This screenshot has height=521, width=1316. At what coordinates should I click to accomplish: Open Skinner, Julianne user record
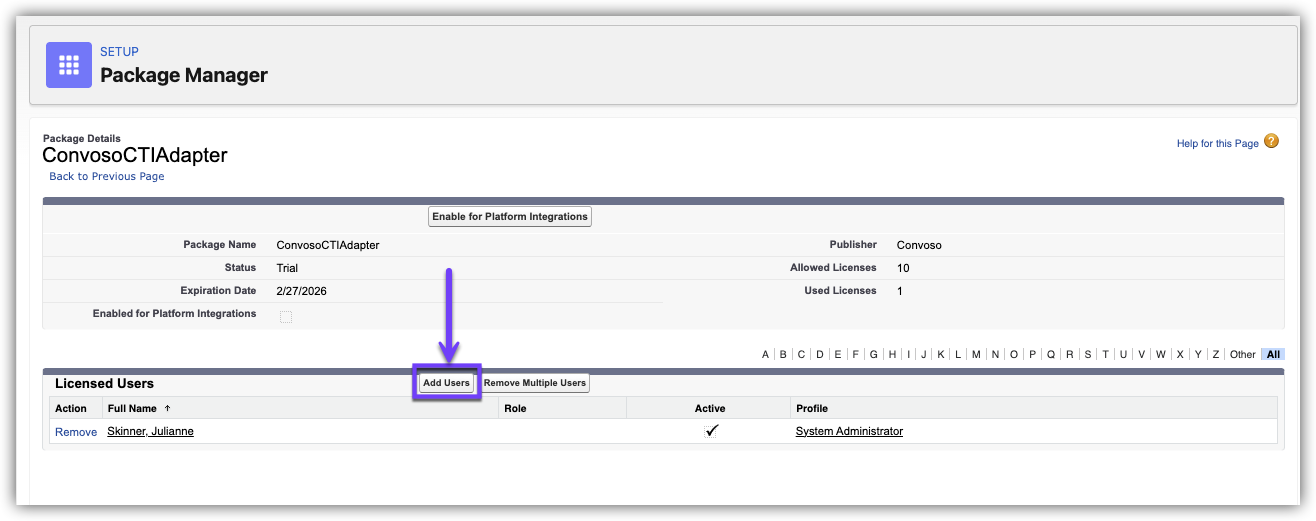(x=150, y=431)
